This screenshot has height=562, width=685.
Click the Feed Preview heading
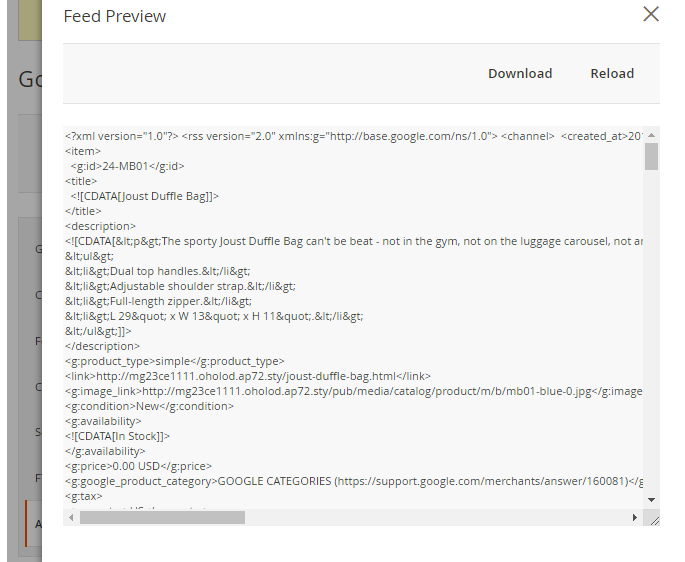tap(115, 16)
